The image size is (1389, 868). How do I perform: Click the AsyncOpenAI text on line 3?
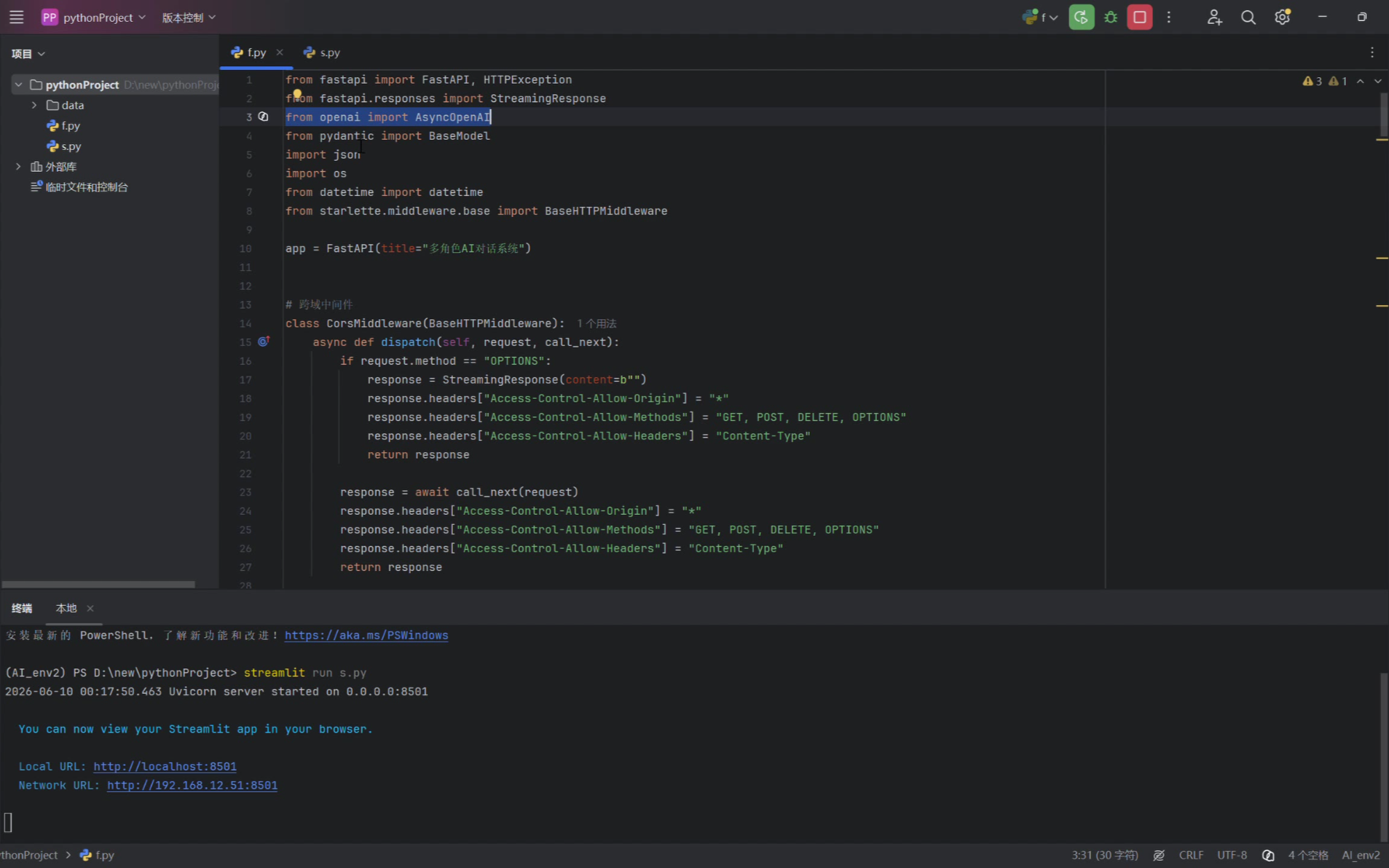pos(452,117)
